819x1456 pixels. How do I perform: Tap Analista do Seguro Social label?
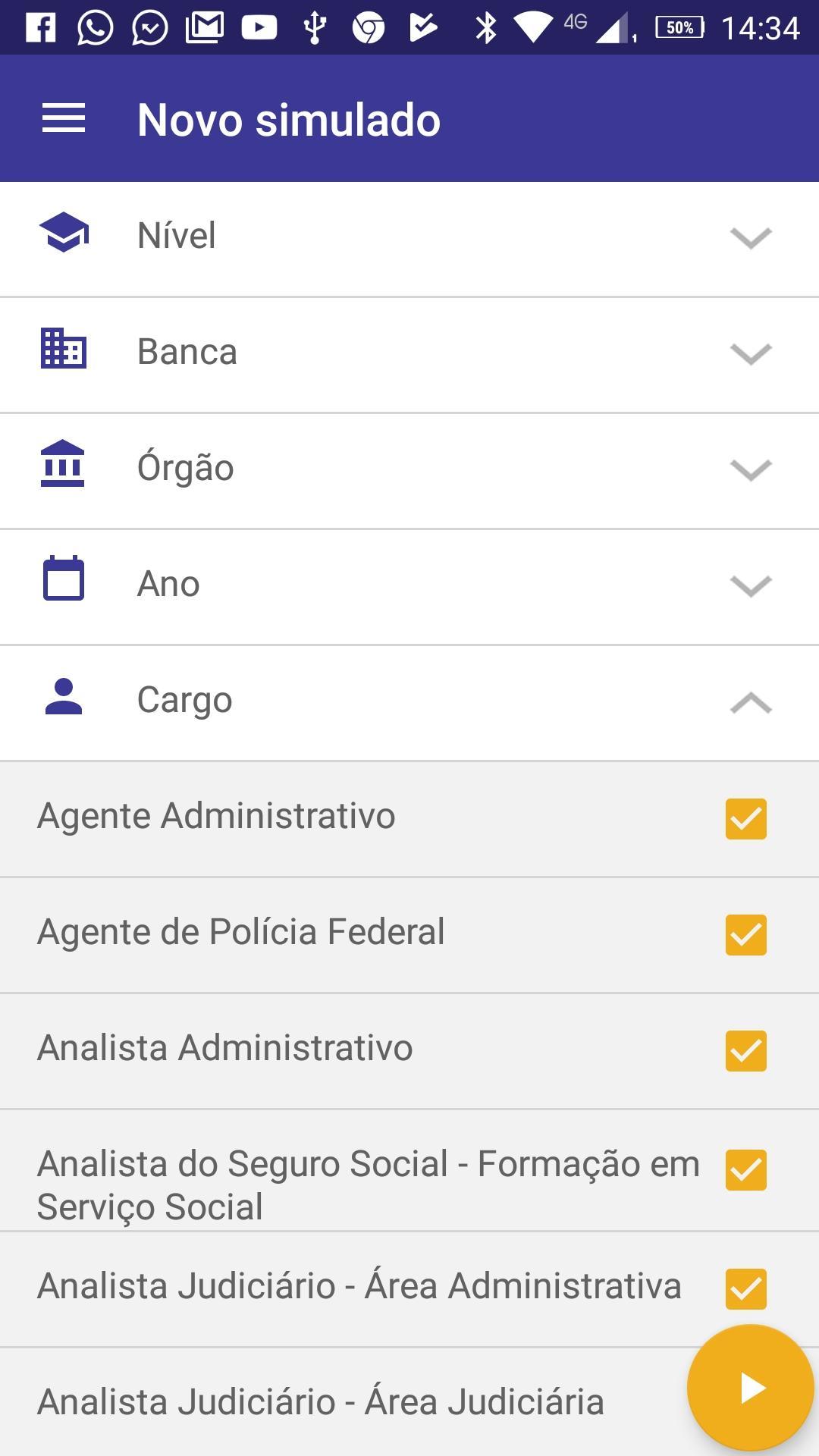point(368,1185)
